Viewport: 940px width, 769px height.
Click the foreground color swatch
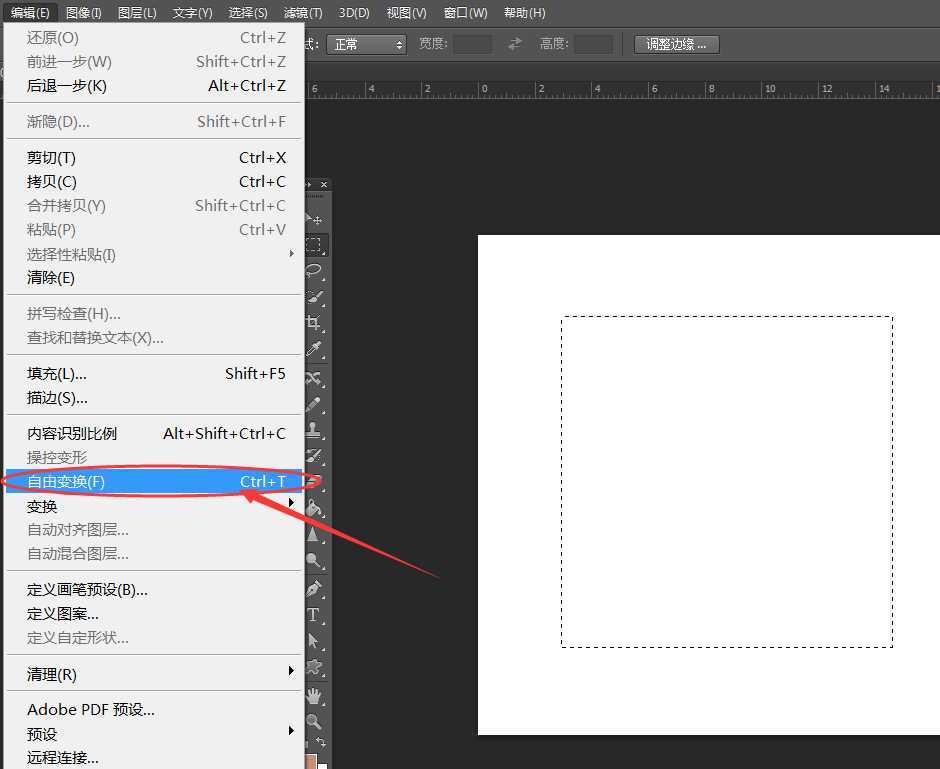[x=310, y=762]
